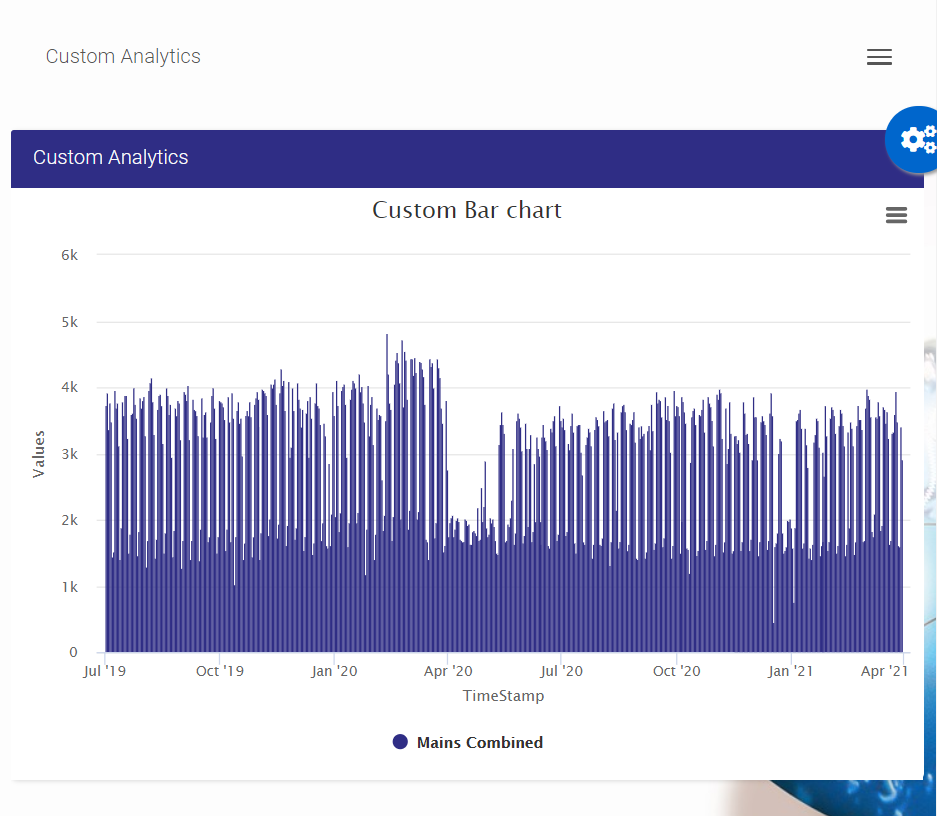Click the 6k y-axis tick label
Image resolution: width=937 pixels, height=816 pixels.
[x=69, y=255]
